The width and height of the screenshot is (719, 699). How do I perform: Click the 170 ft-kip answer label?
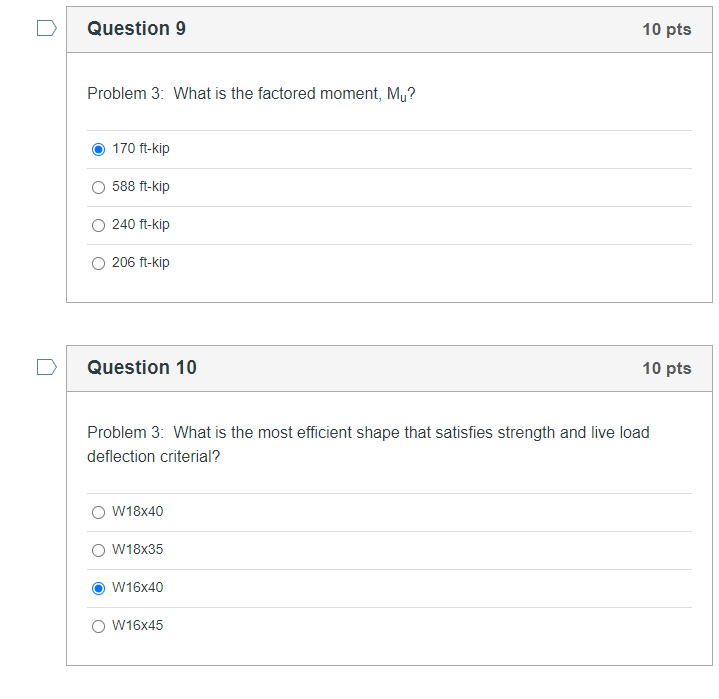[141, 149]
